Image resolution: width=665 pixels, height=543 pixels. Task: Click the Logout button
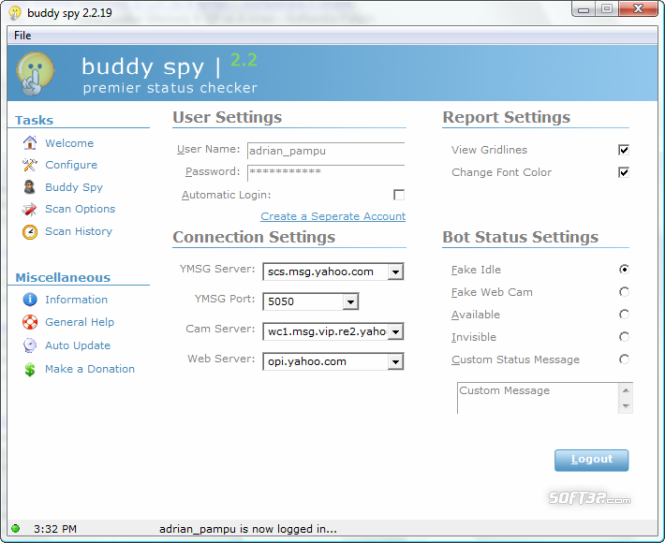591,460
